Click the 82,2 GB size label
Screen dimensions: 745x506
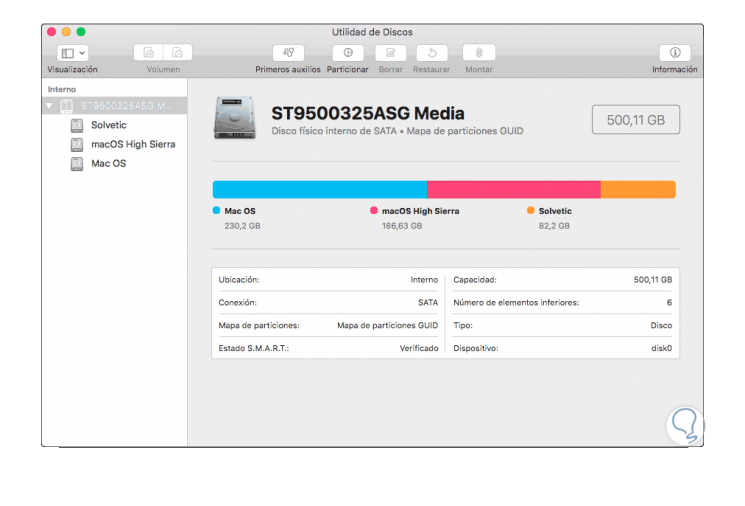(554, 226)
